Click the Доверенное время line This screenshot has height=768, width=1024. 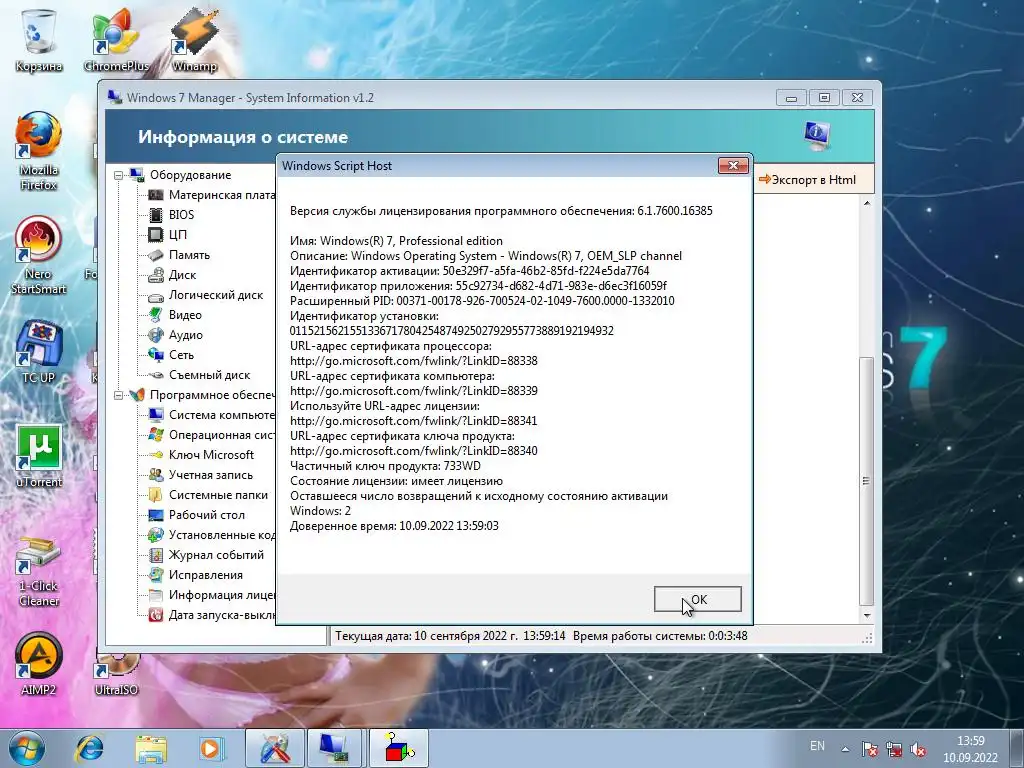coord(394,526)
